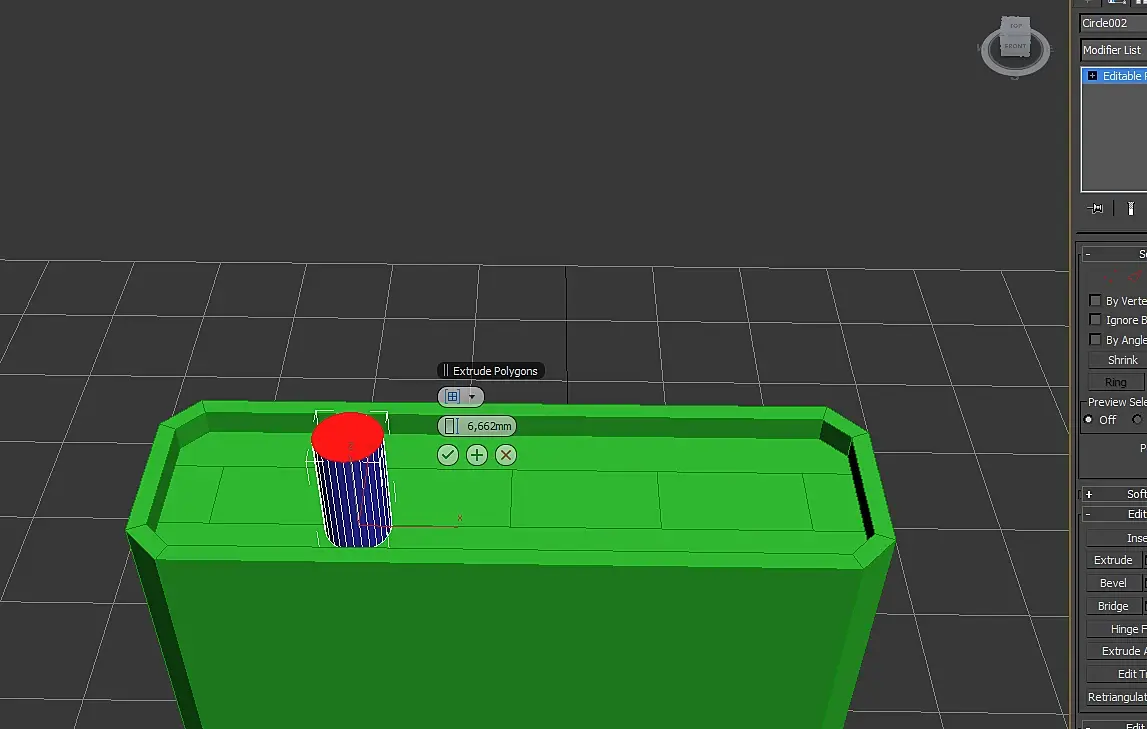This screenshot has width=1147, height=729.
Task: Click the extrude height value field
Action: (x=489, y=426)
